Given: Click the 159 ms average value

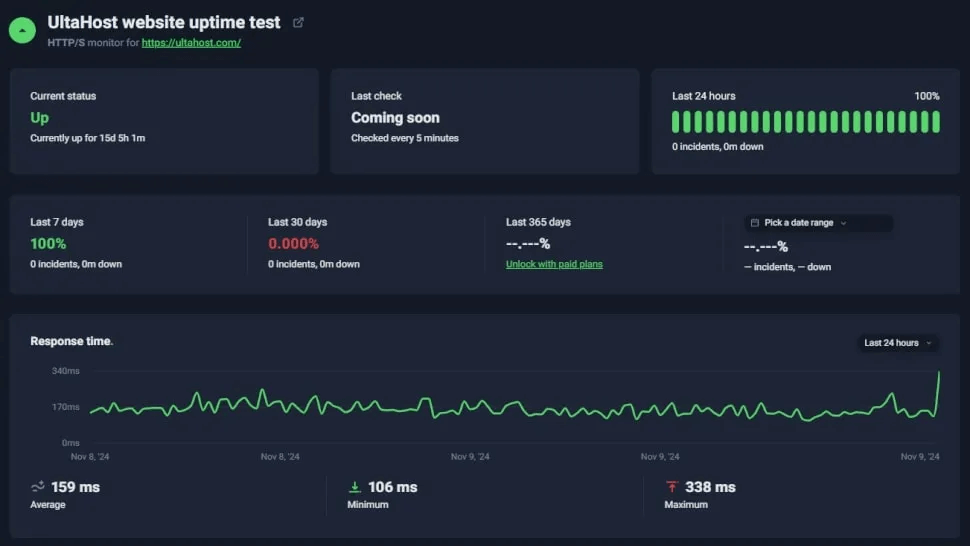Looking at the screenshot, I should click(75, 487).
